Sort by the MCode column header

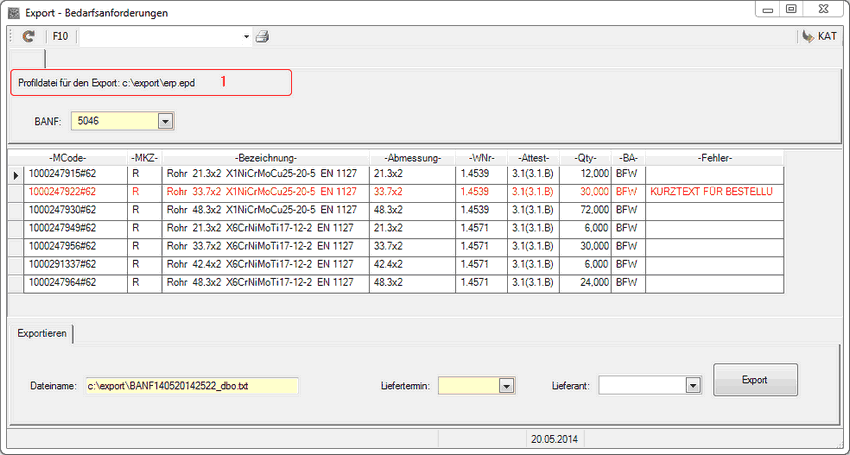[x=67, y=158]
